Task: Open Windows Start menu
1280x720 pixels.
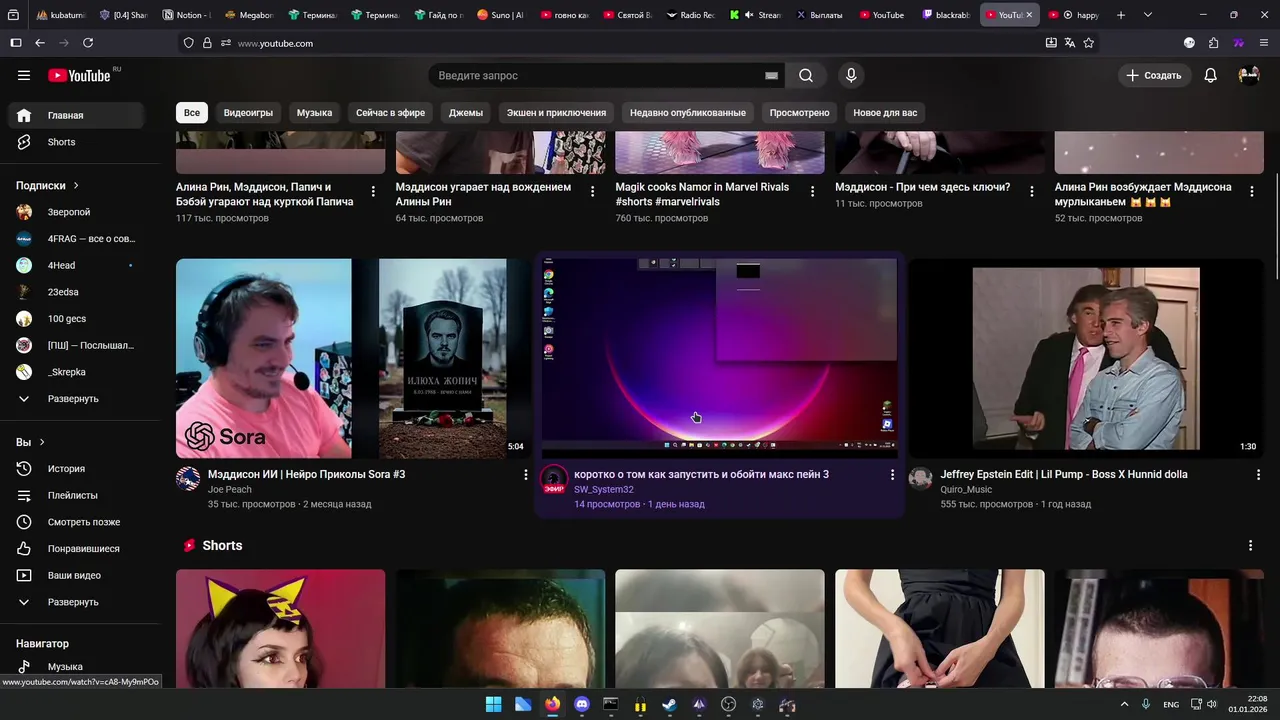Action: 493,705
